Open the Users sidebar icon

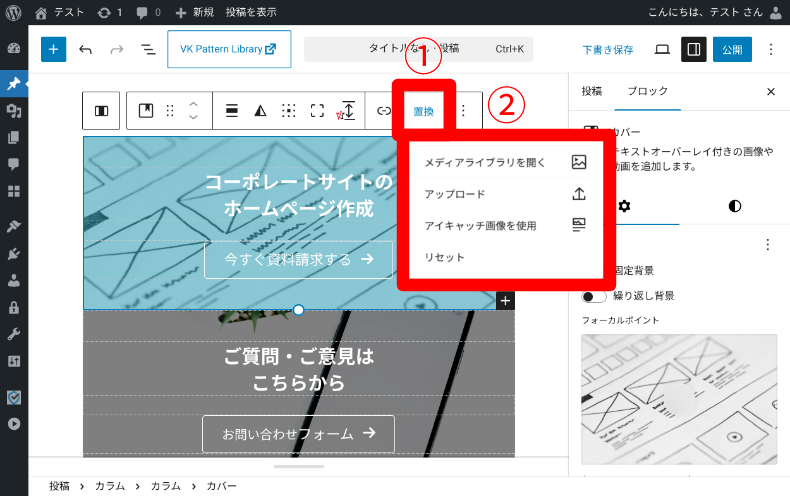14,280
